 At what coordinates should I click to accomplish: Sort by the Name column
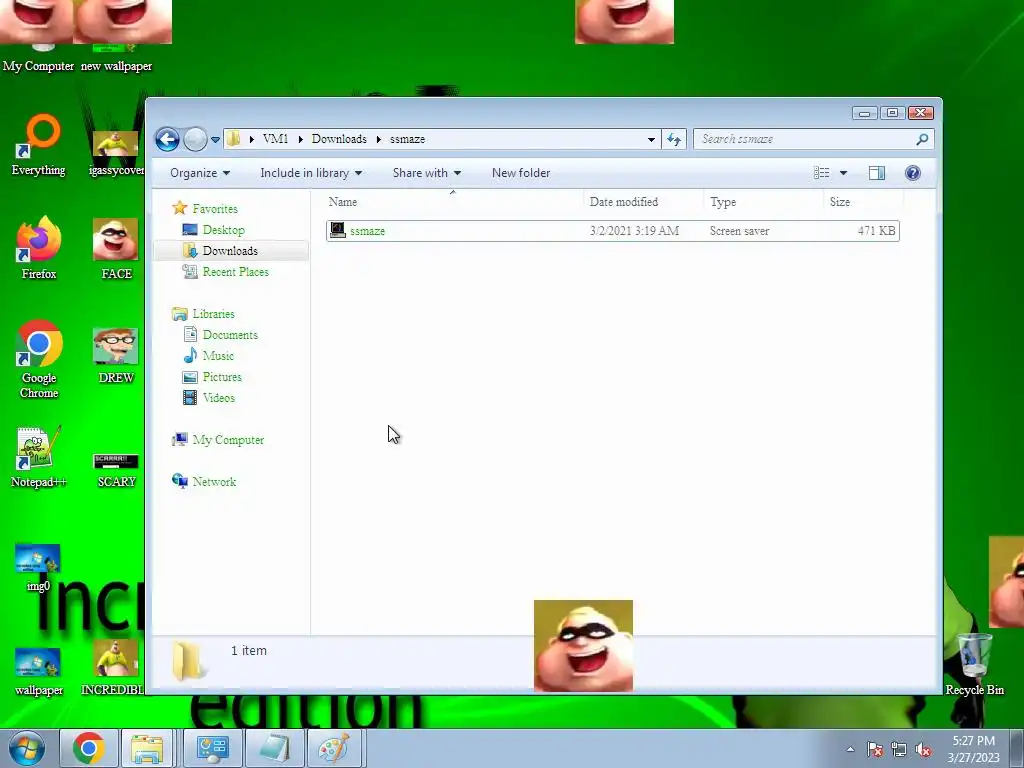(453, 202)
